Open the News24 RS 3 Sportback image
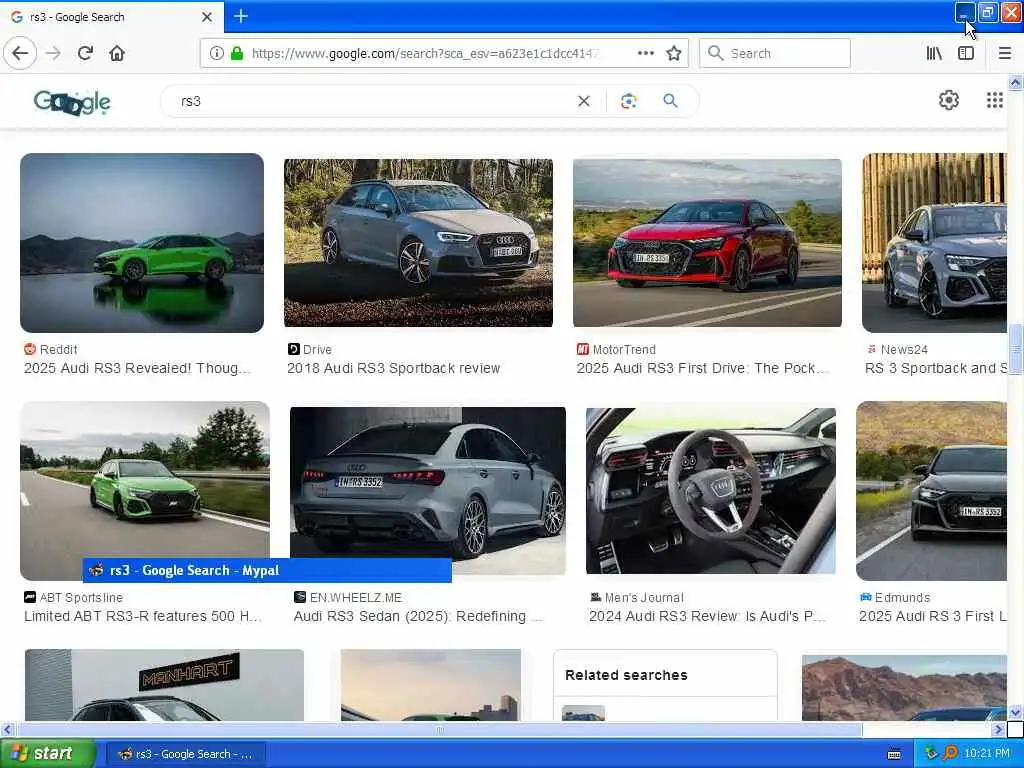This screenshot has height=768, width=1024. pos(935,243)
